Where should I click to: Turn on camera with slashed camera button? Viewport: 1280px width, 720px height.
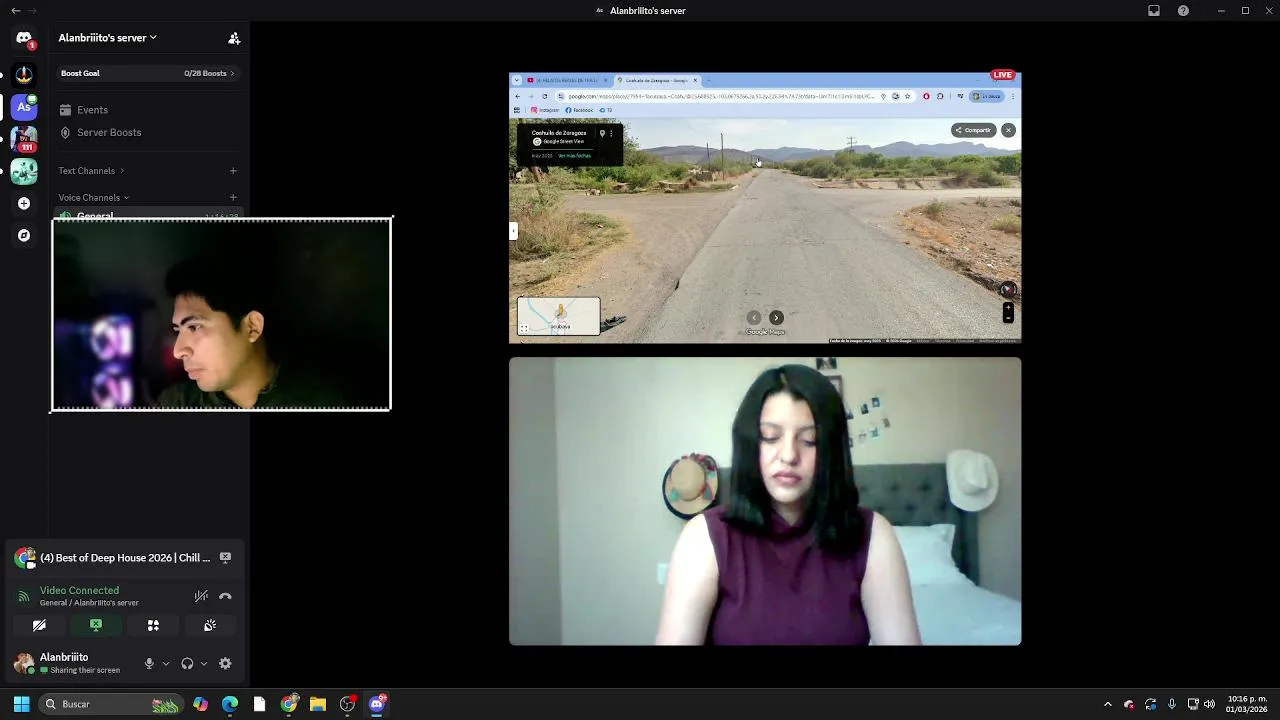point(39,625)
